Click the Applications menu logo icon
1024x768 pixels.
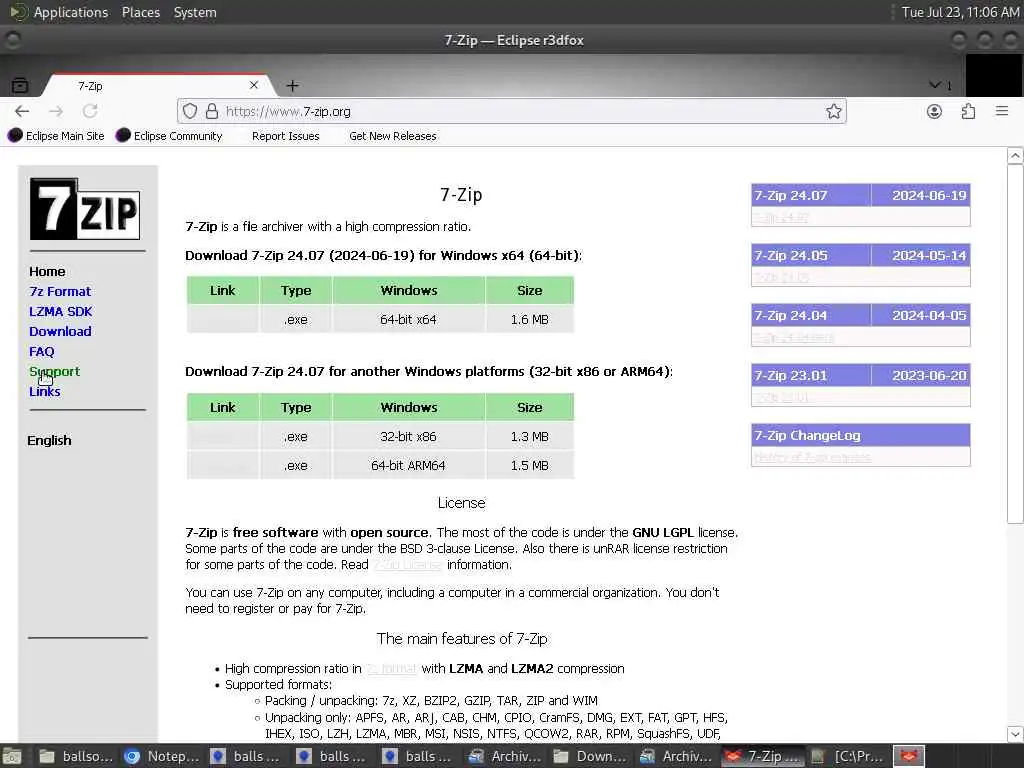click(x=18, y=12)
